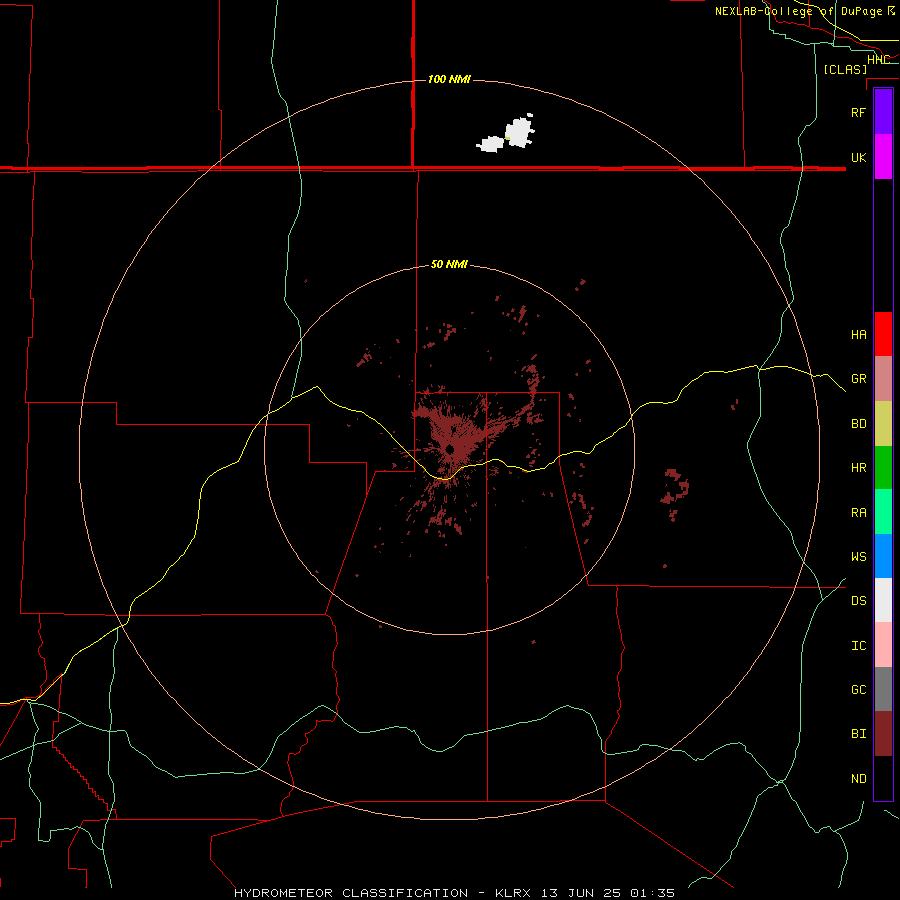Click the DS legend label
The width and height of the screenshot is (900, 900).
click(x=858, y=600)
